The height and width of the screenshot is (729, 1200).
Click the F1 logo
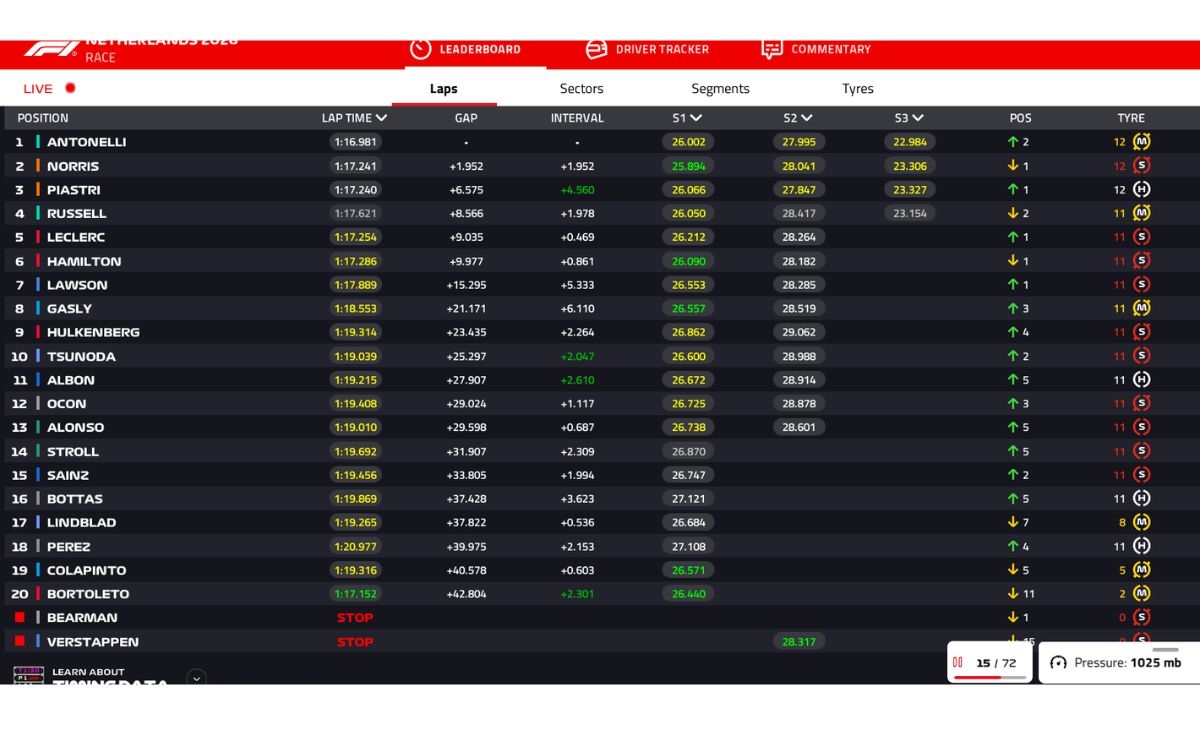coord(50,49)
